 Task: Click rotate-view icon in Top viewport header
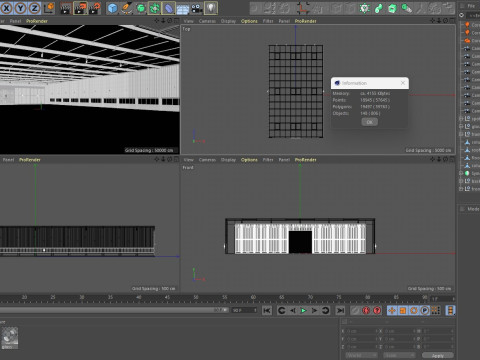(x=446, y=21)
